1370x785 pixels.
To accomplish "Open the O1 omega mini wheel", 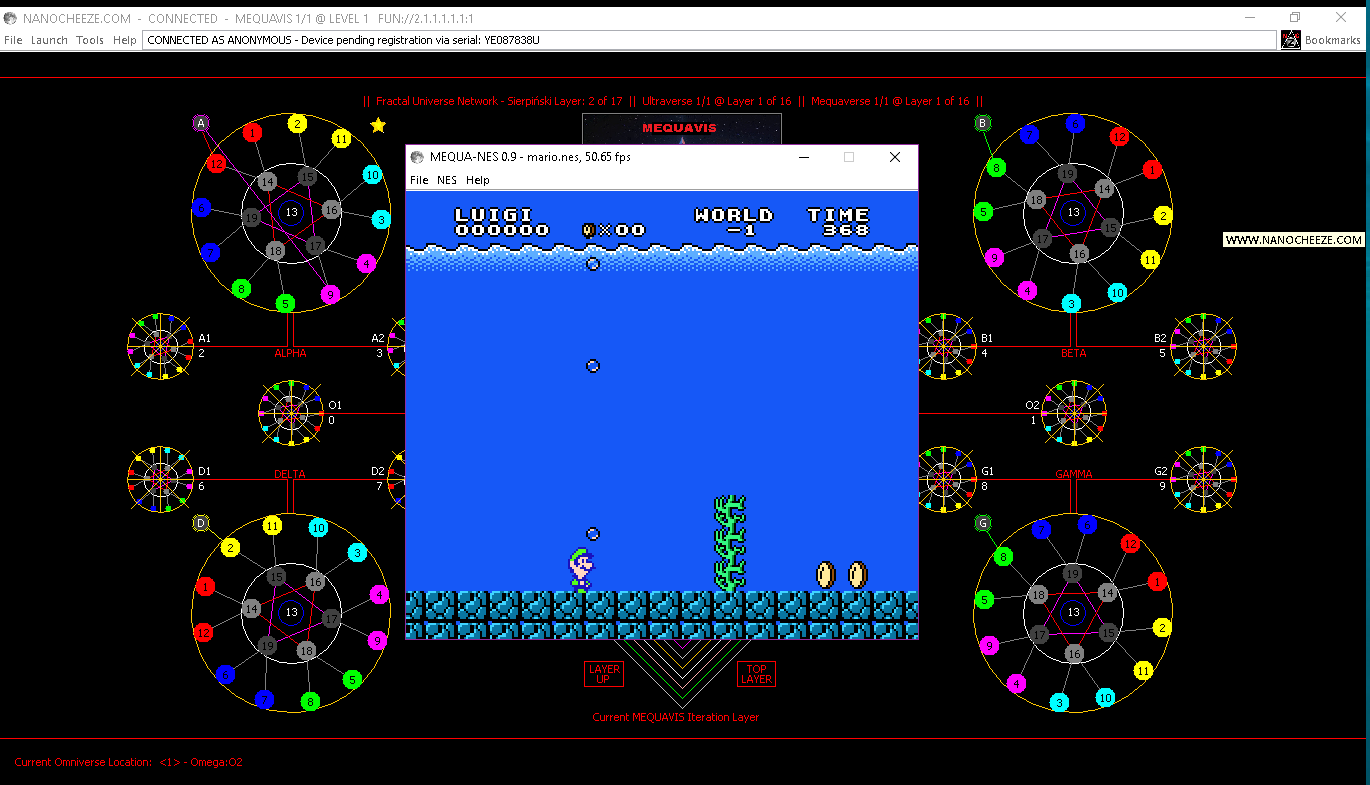I will tap(290, 412).
